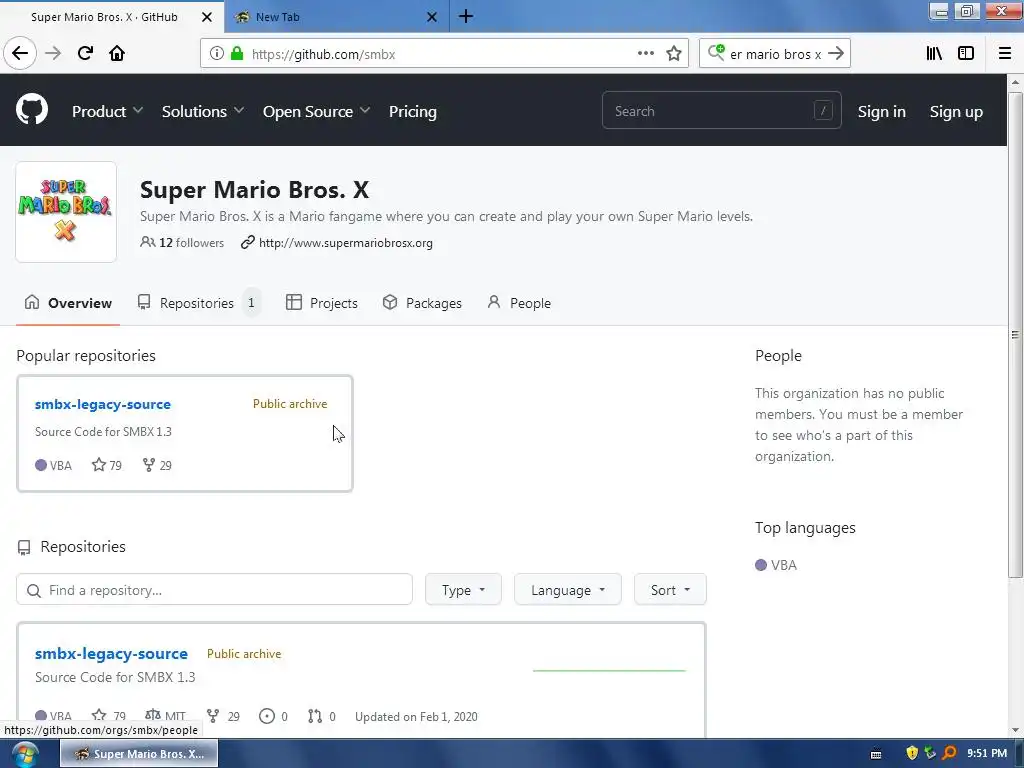Open smbx-legacy-source in Popular repositories card
Image resolution: width=1024 pixels, height=768 pixels.
point(103,404)
